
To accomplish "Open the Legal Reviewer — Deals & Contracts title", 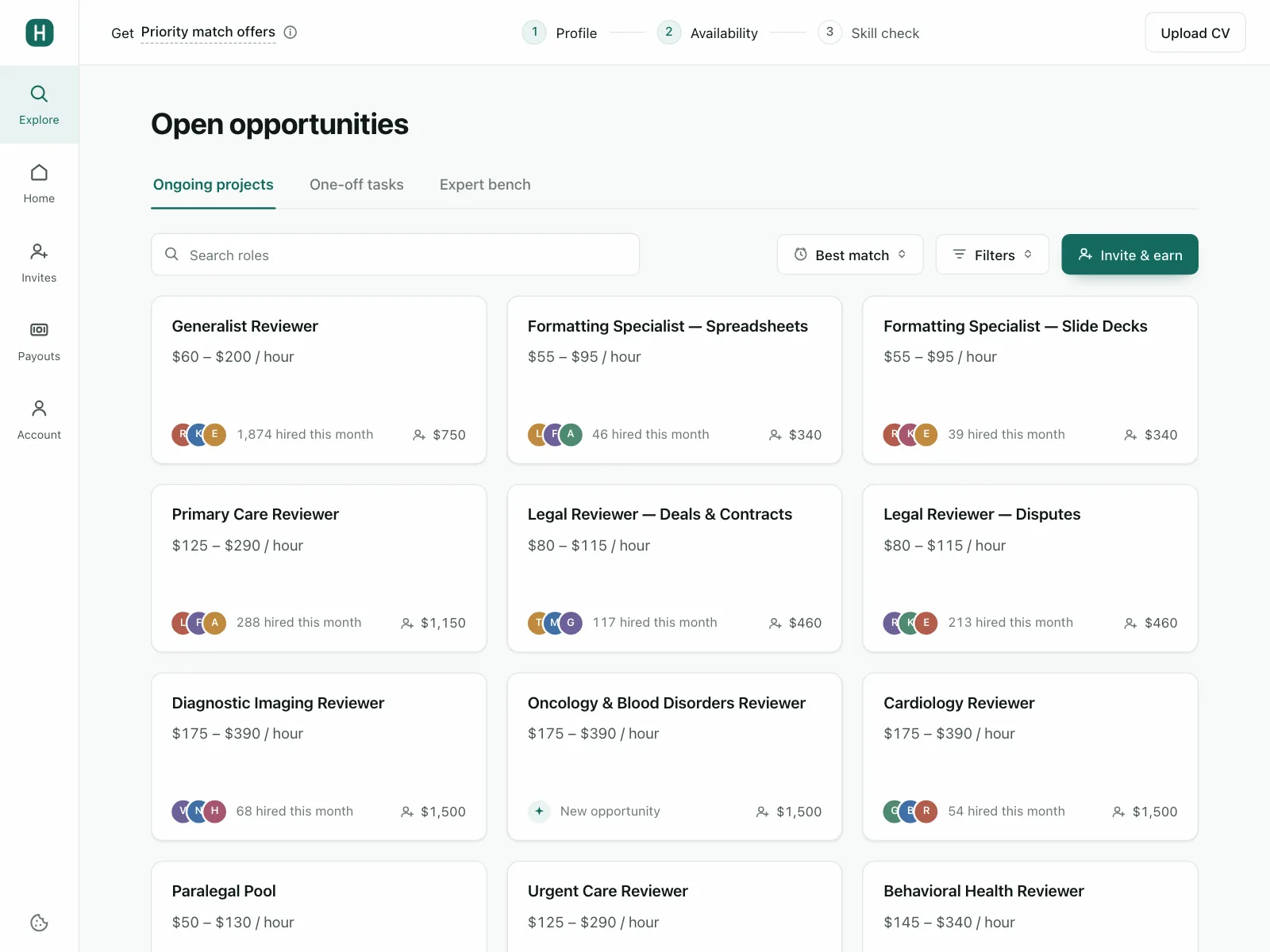I will pyautogui.click(x=660, y=514).
